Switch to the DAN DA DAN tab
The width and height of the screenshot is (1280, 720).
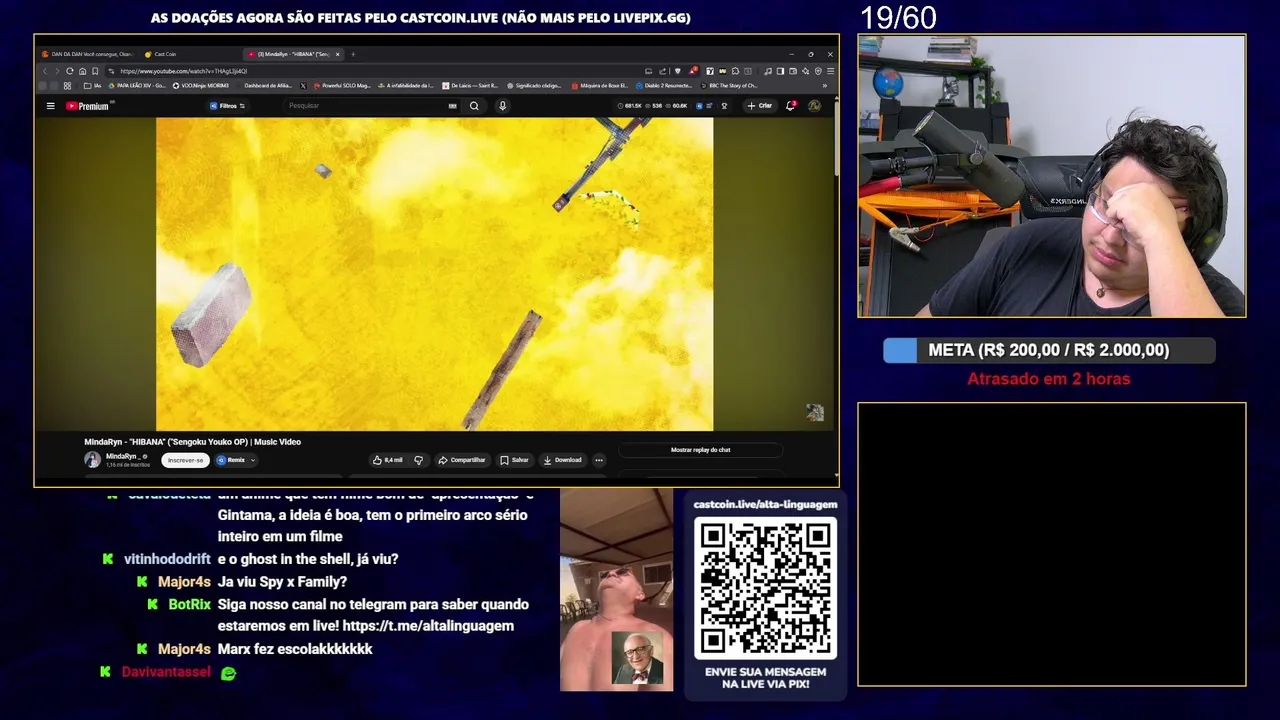pyautogui.click(x=87, y=54)
